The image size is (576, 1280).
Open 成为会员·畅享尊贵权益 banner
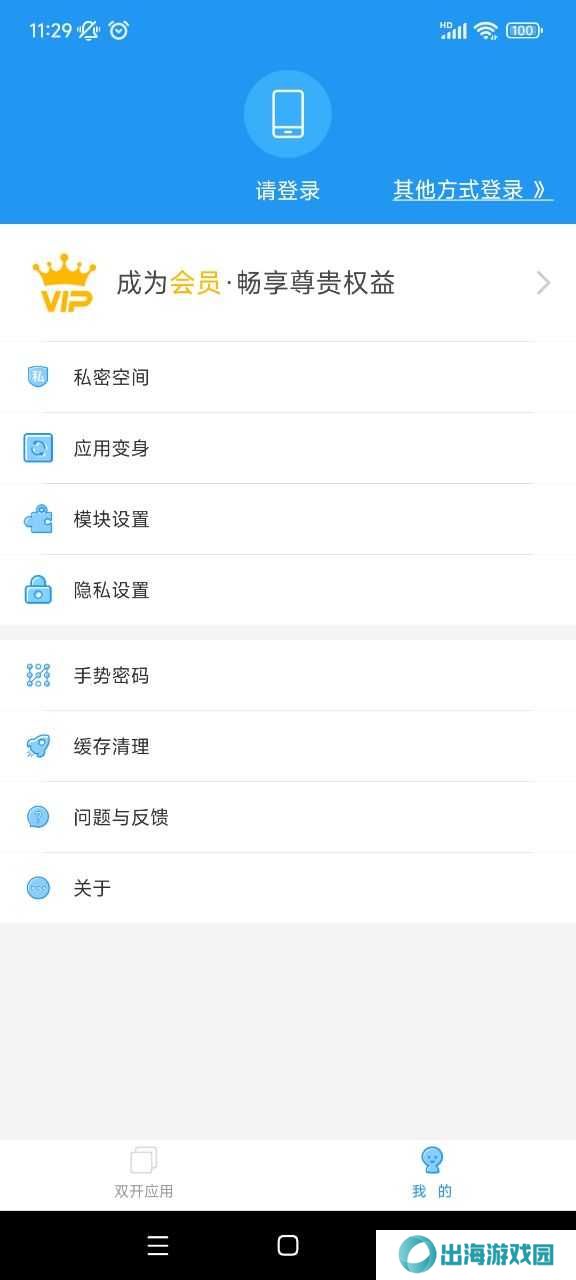[x=288, y=283]
